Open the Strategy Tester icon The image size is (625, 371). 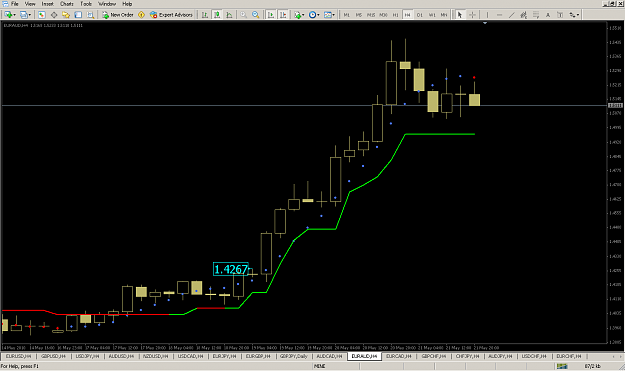[x=90, y=15]
